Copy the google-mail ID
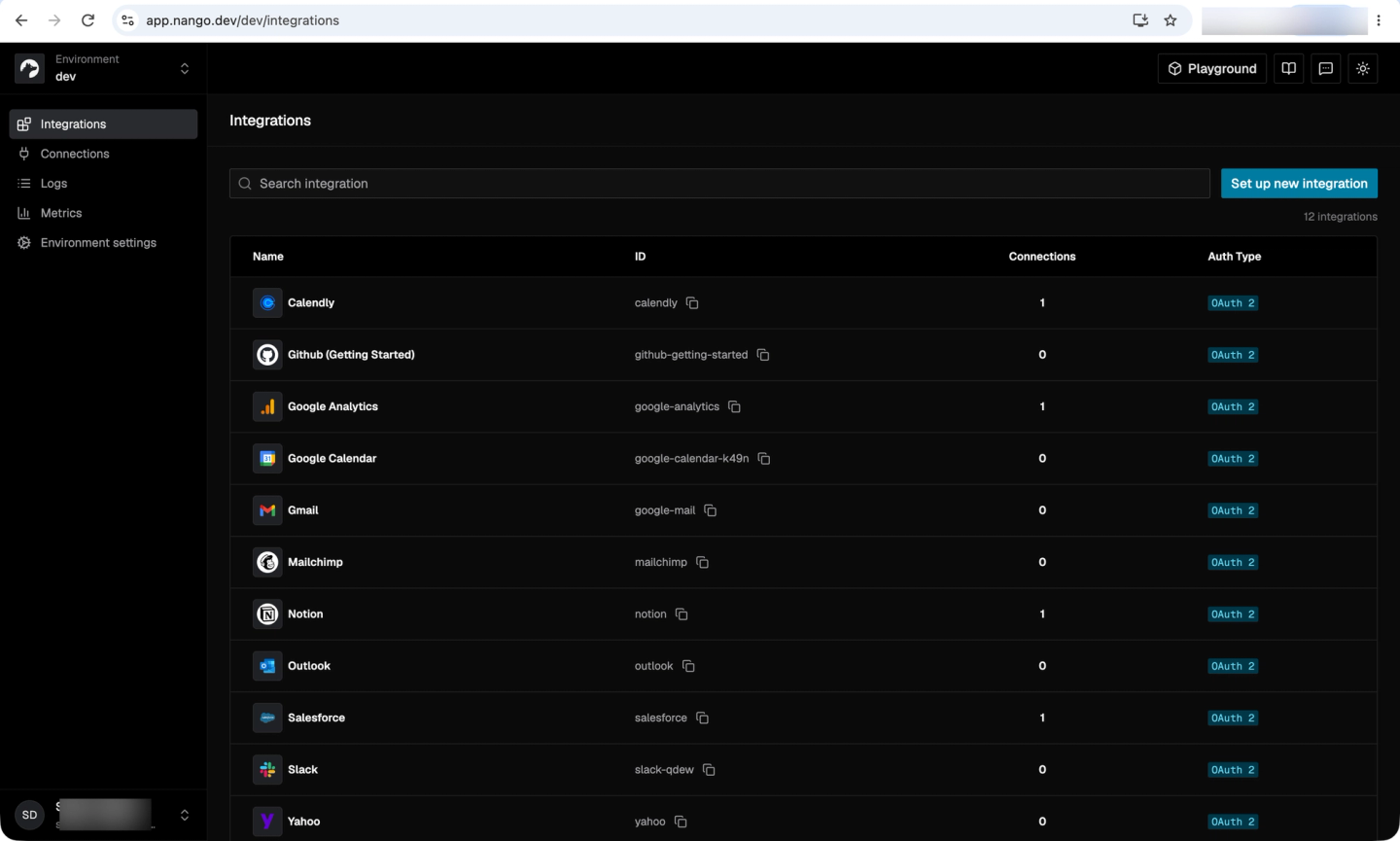Image resolution: width=1400 pixels, height=841 pixels. pyautogui.click(x=711, y=510)
